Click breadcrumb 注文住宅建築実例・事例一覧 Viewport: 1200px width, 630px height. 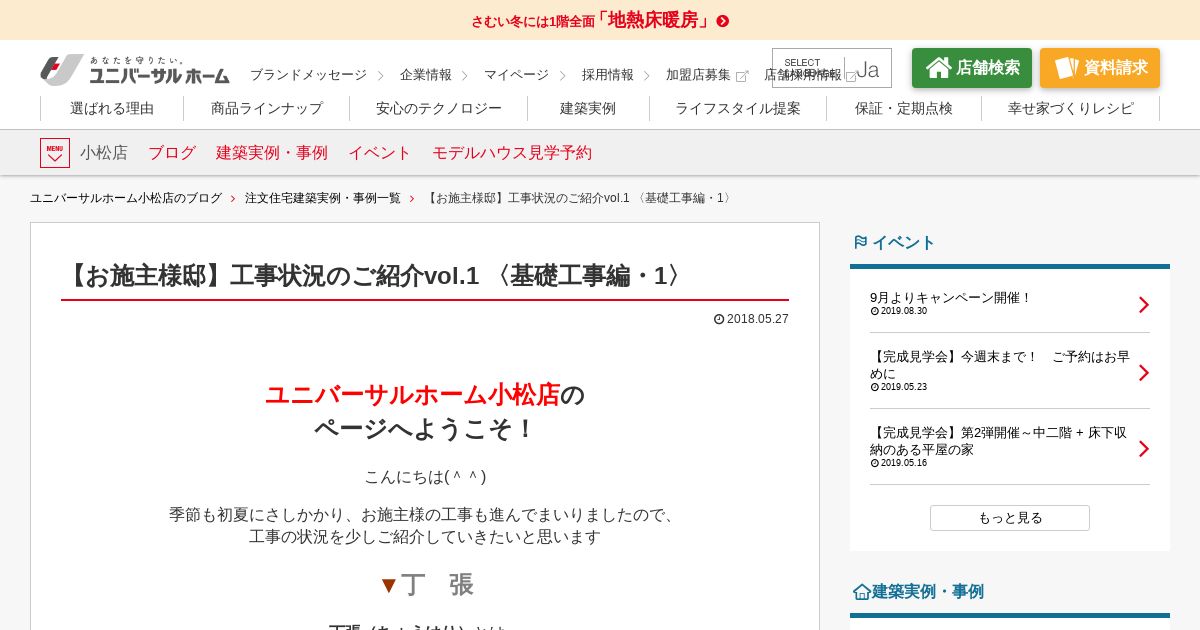pos(323,198)
